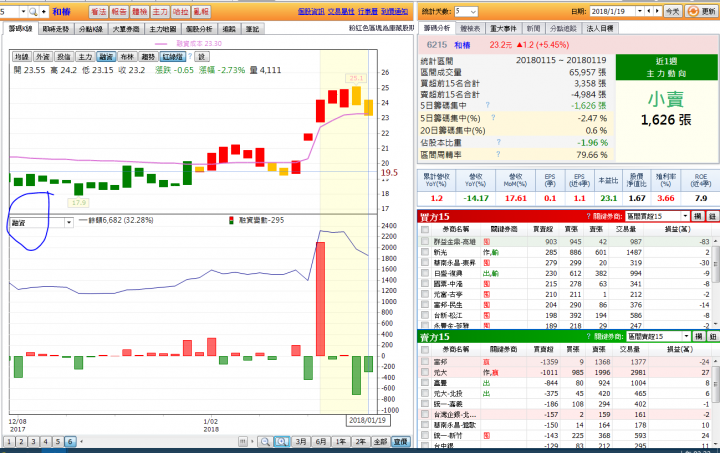Screen dimensions: 720x453
Task: Set chart range to 6月
Action: (321, 442)
